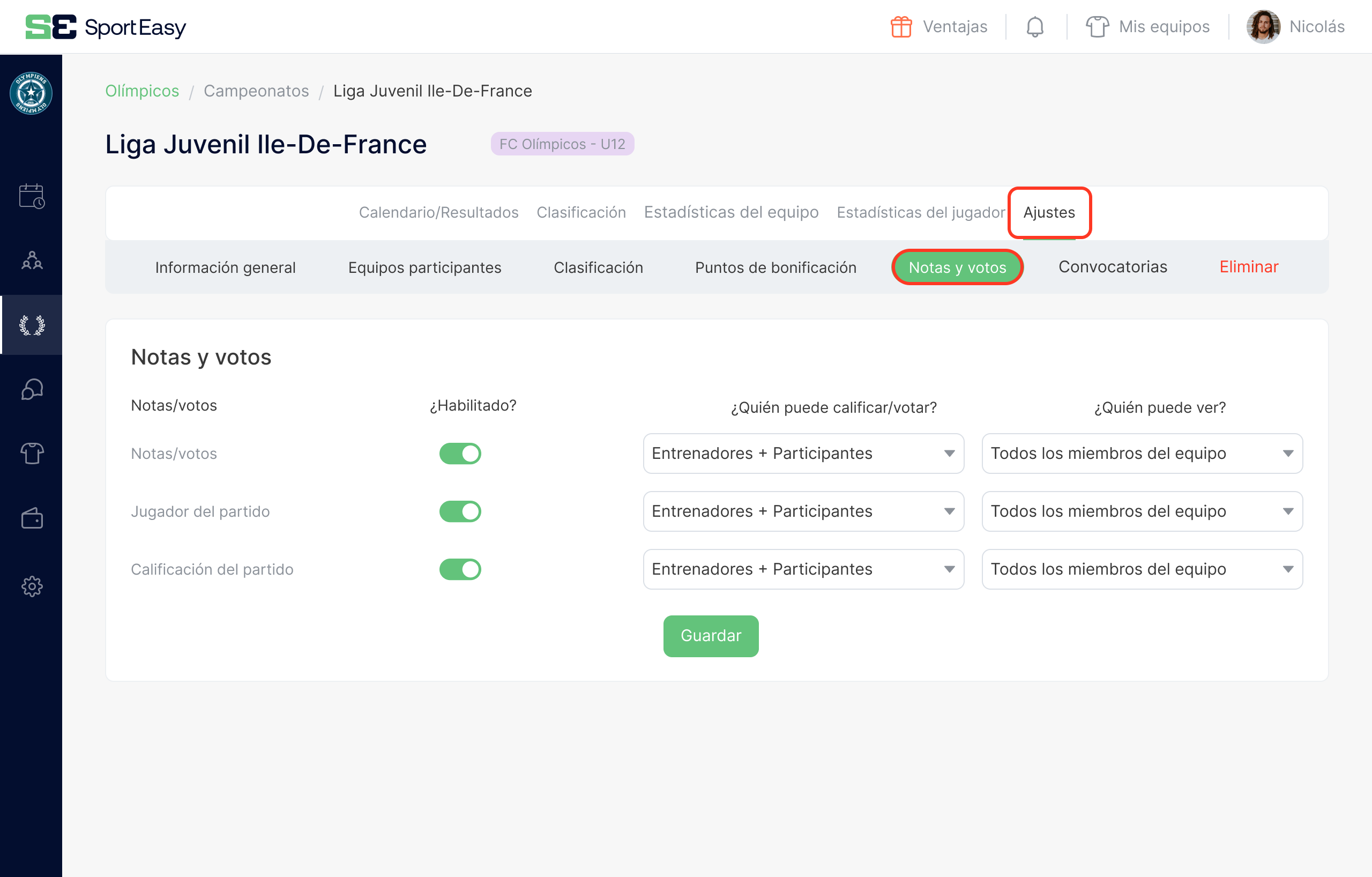Click the Nicolás user name

point(1317,27)
